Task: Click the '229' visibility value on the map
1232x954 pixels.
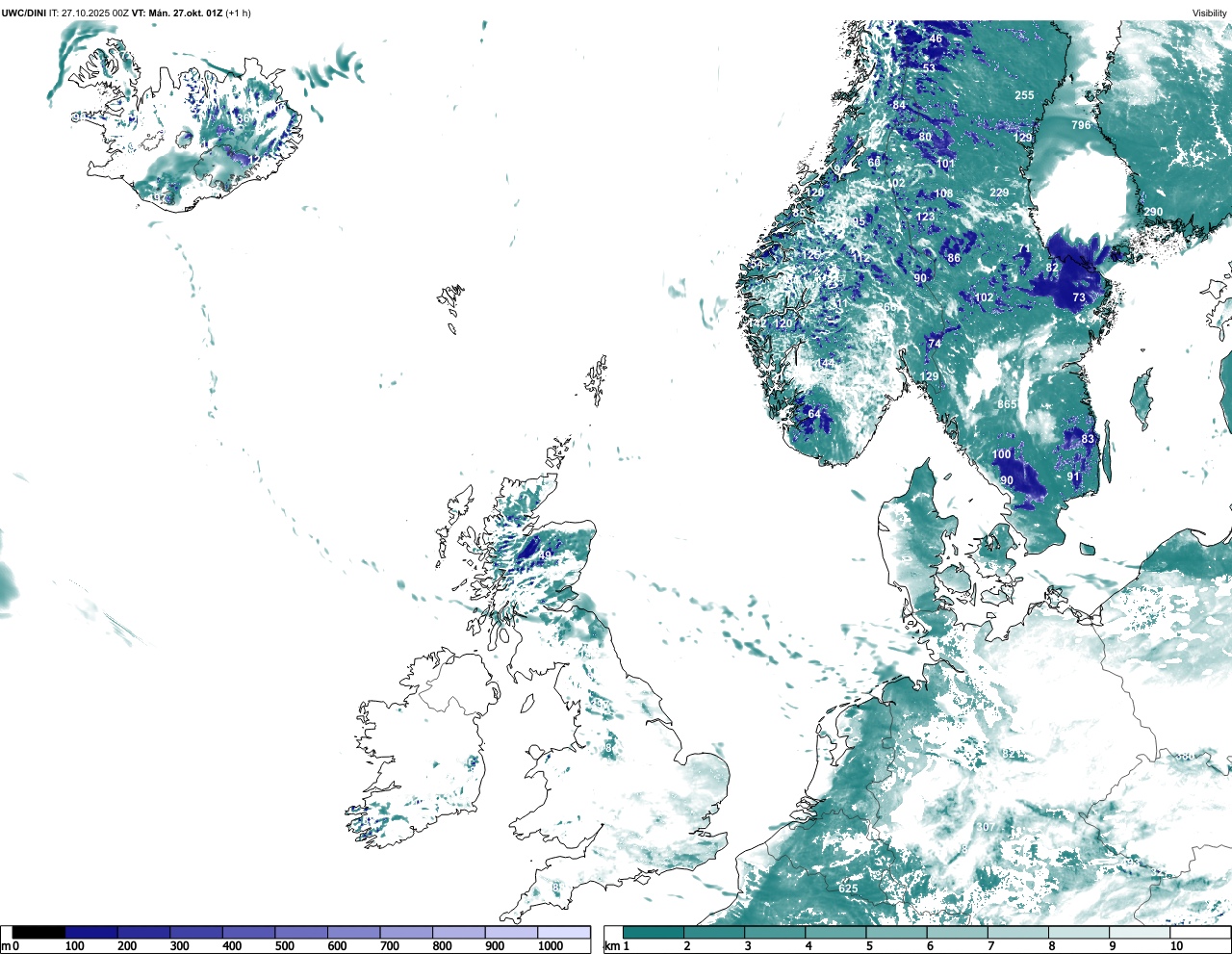Action: point(999,193)
